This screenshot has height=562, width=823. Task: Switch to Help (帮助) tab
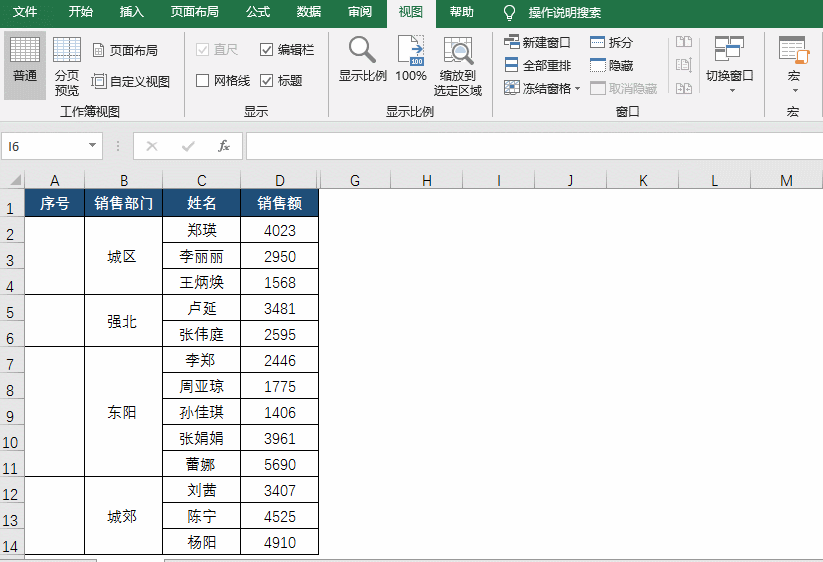(461, 12)
